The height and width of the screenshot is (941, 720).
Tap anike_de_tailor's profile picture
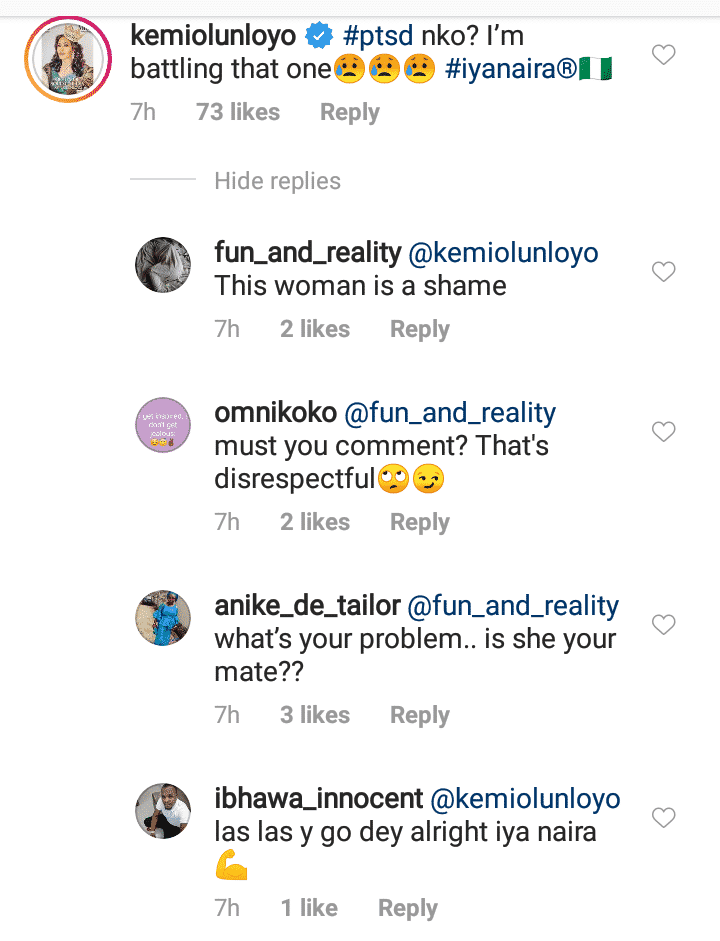[x=163, y=619]
